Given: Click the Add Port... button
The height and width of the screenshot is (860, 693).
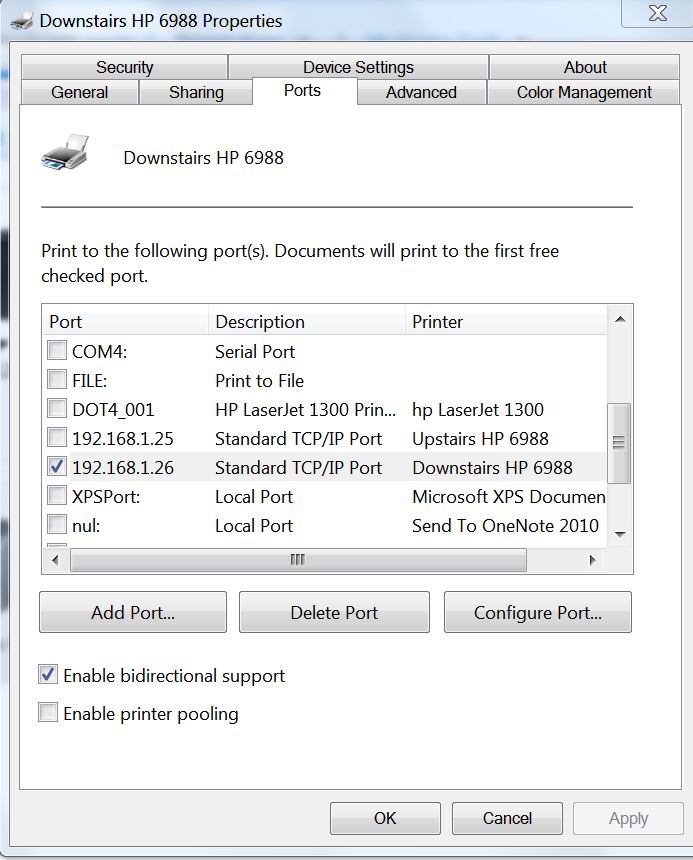Looking at the screenshot, I should point(133,612).
